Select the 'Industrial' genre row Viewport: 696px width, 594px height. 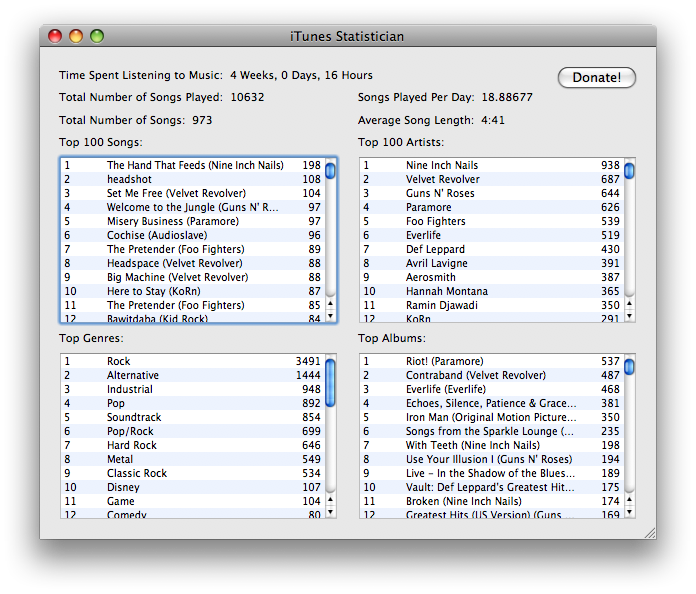point(193,389)
